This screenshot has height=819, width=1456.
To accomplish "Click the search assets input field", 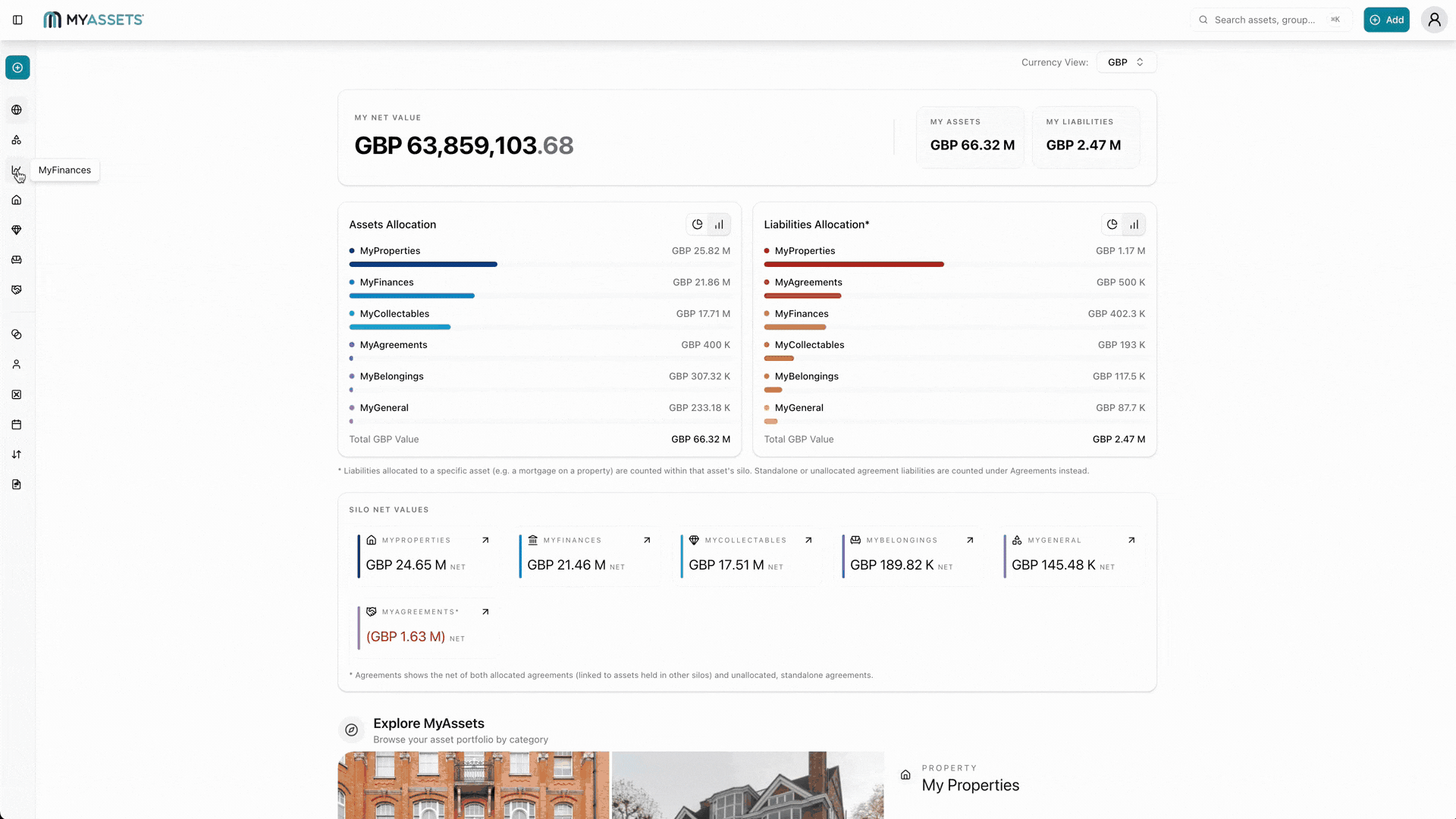I will point(1271,20).
